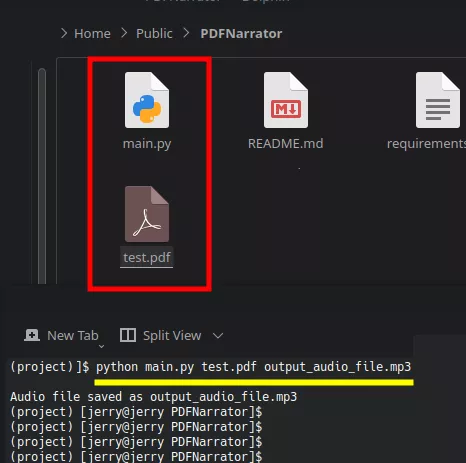The height and width of the screenshot is (463, 466).
Task: Click the main.py file name label
Action: tap(147, 144)
